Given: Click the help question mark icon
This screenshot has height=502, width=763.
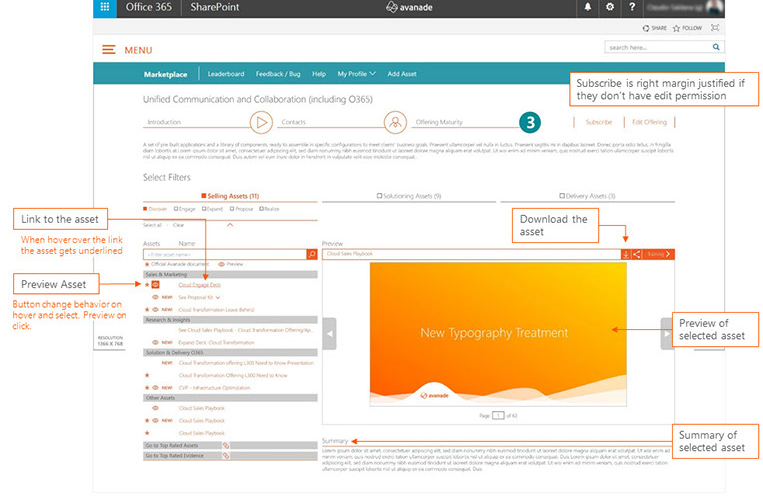Looking at the screenshot, I should [x=632, y=8].
